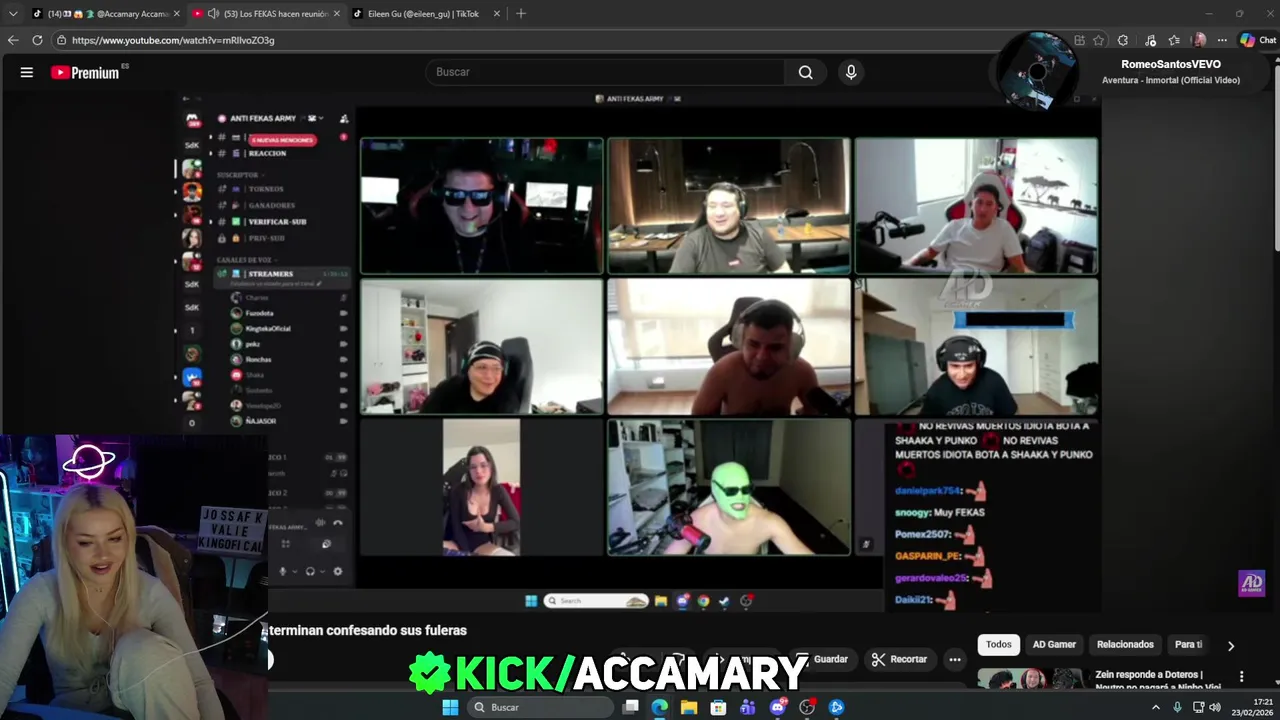Screen dimensions: 1280x720
Task: Save the video with the Guardar button
Action: click(822, 659)
